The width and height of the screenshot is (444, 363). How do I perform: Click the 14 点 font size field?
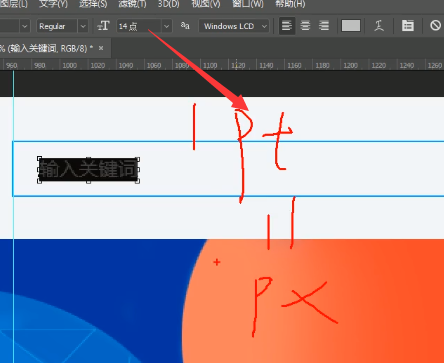point(139,26)
